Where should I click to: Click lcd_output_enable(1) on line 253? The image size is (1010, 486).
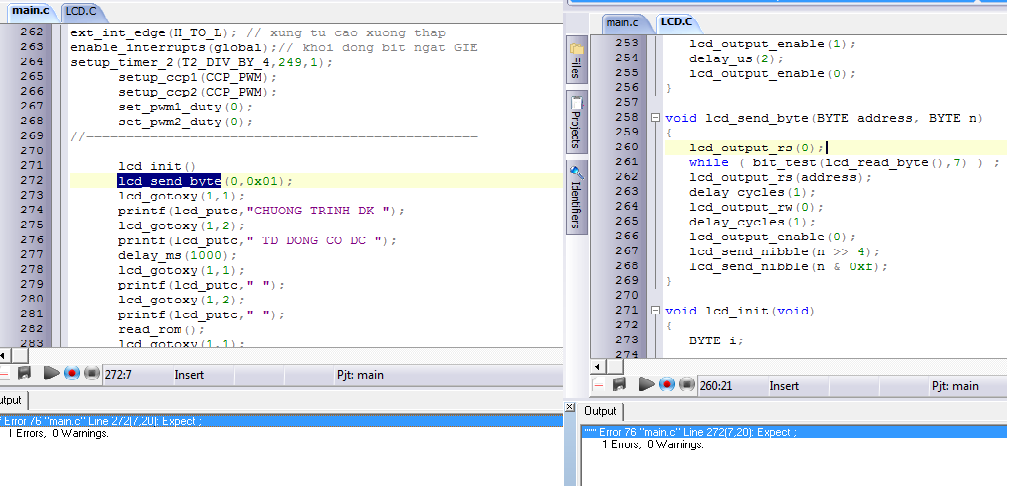coord(772,44)
